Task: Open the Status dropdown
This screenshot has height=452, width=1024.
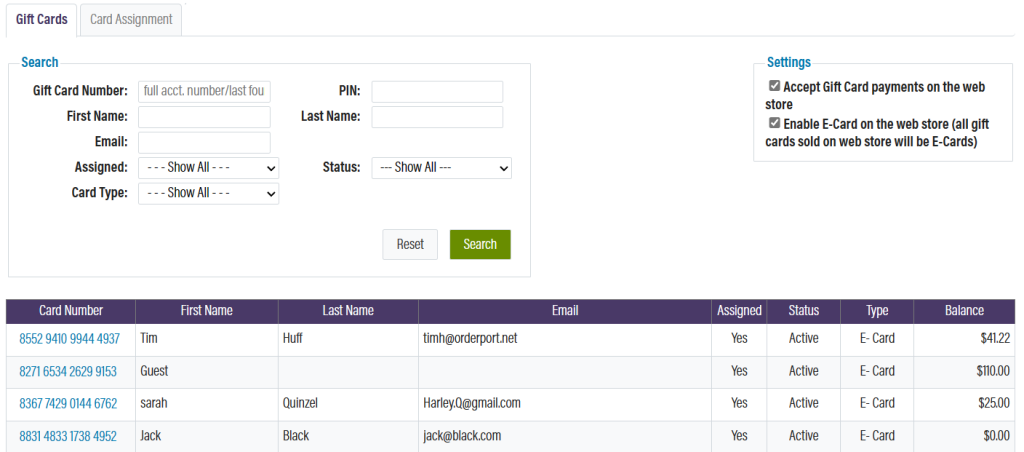Action: click(441, 168)
